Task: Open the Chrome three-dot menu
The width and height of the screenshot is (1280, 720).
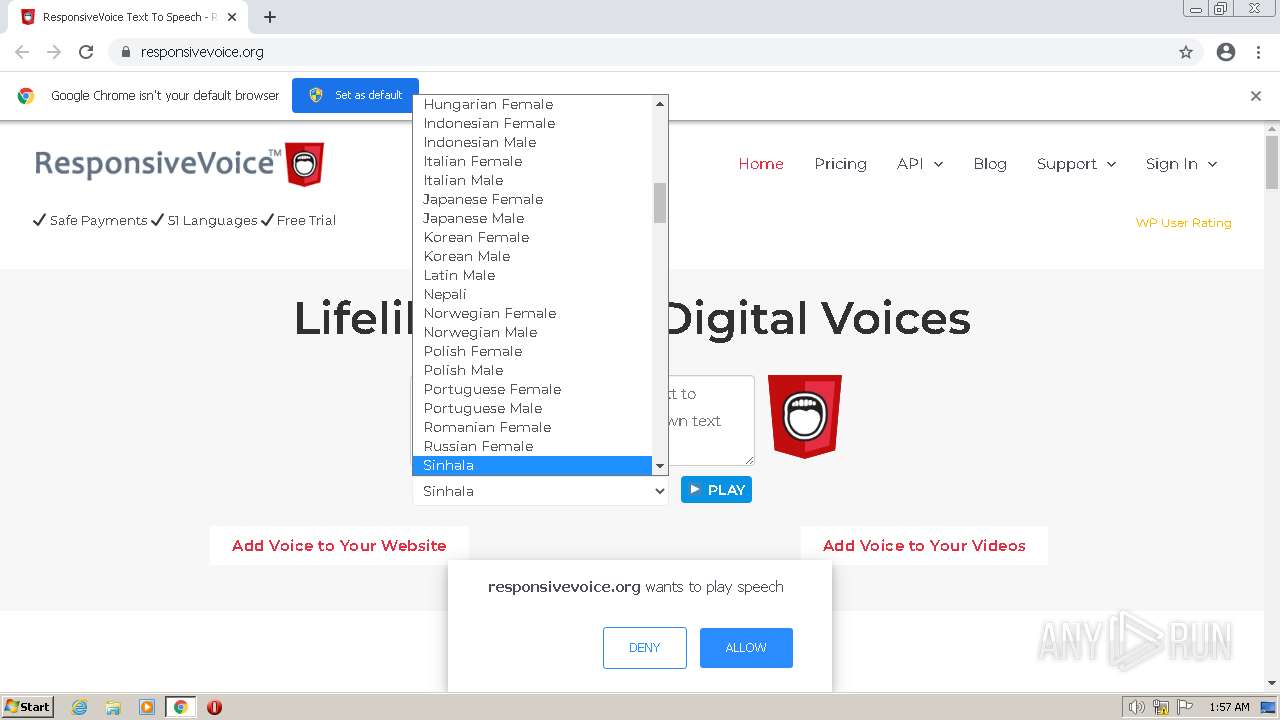Action: [1258, 52]
